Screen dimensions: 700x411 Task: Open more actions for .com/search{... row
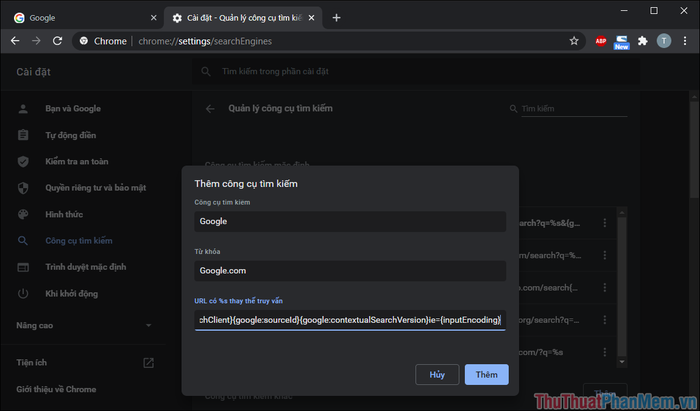(x=605, y=287)
